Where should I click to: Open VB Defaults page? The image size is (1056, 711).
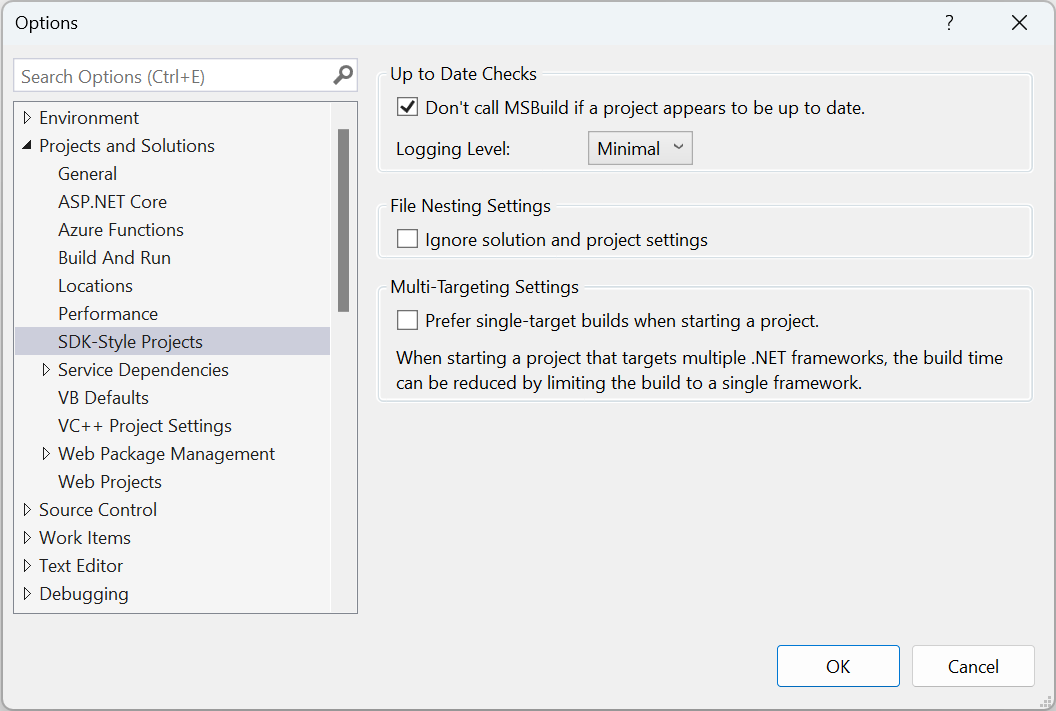click(103, 398)
